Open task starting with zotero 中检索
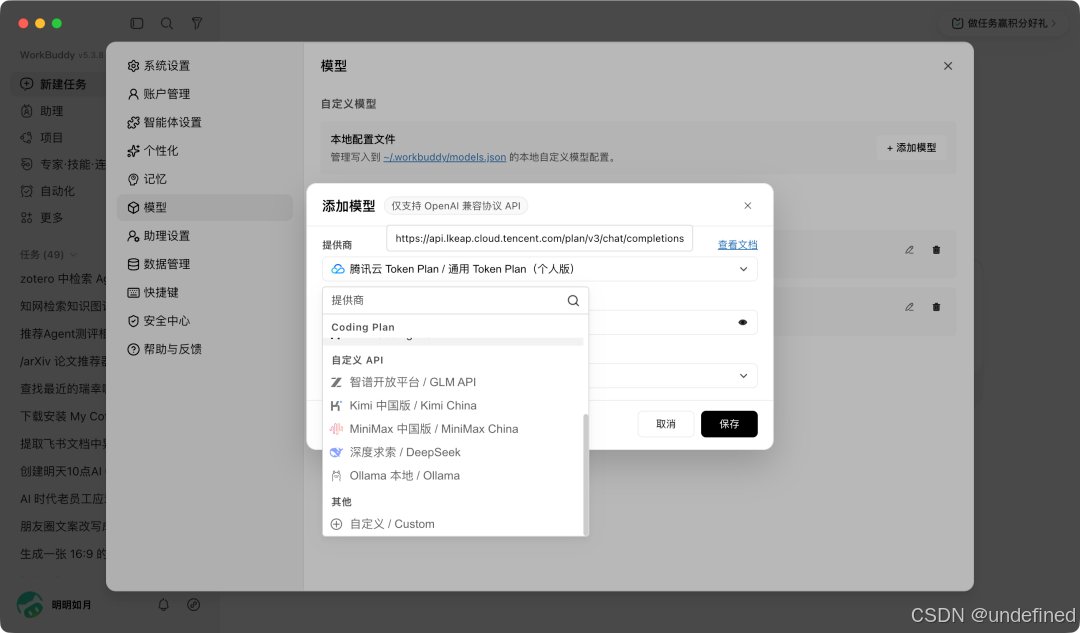Screen dimensions: 1080x633 pyautogui.click(x=62, y=279)
